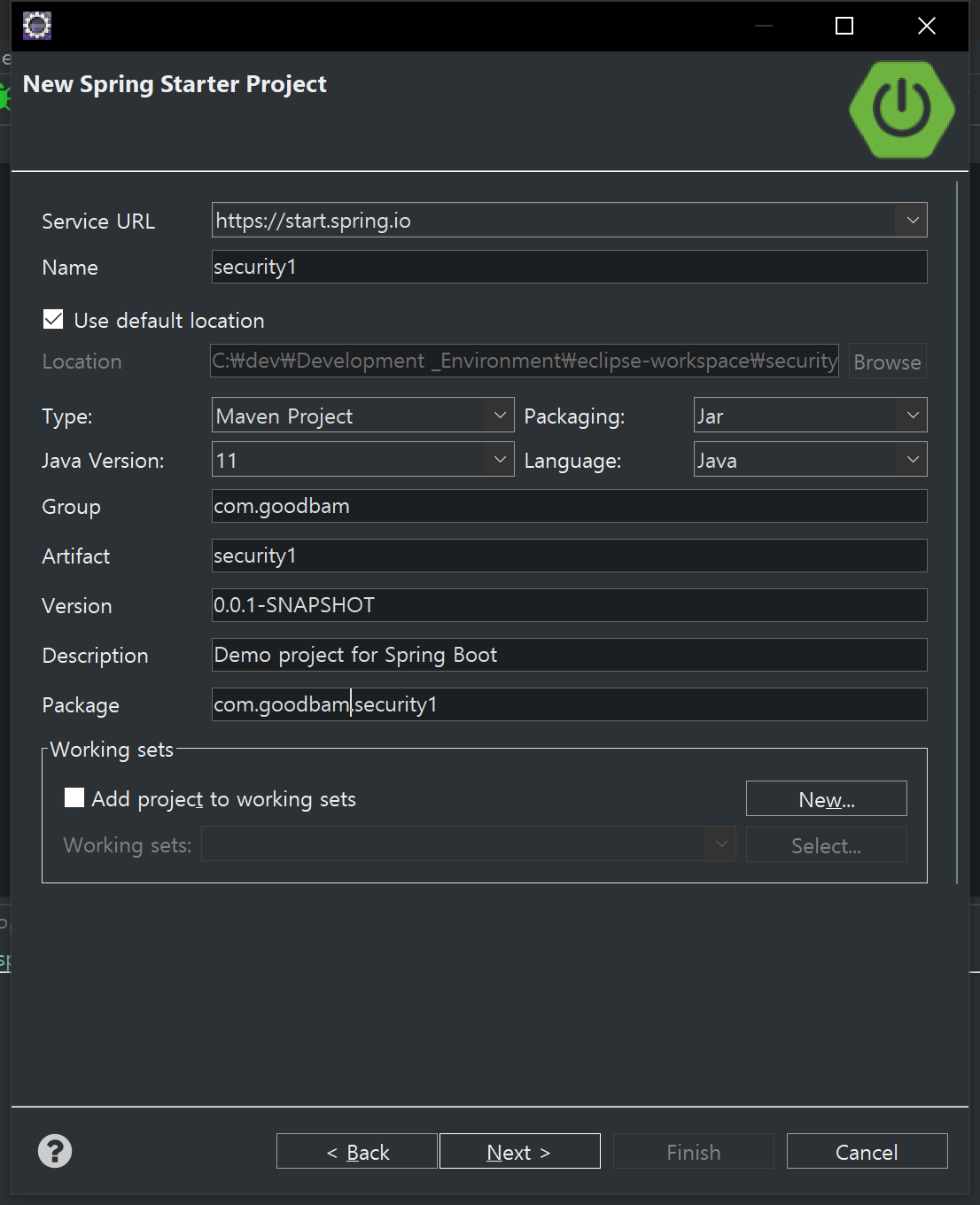Click the Eclipse window icon in title bar

click(x=37, y=26)
